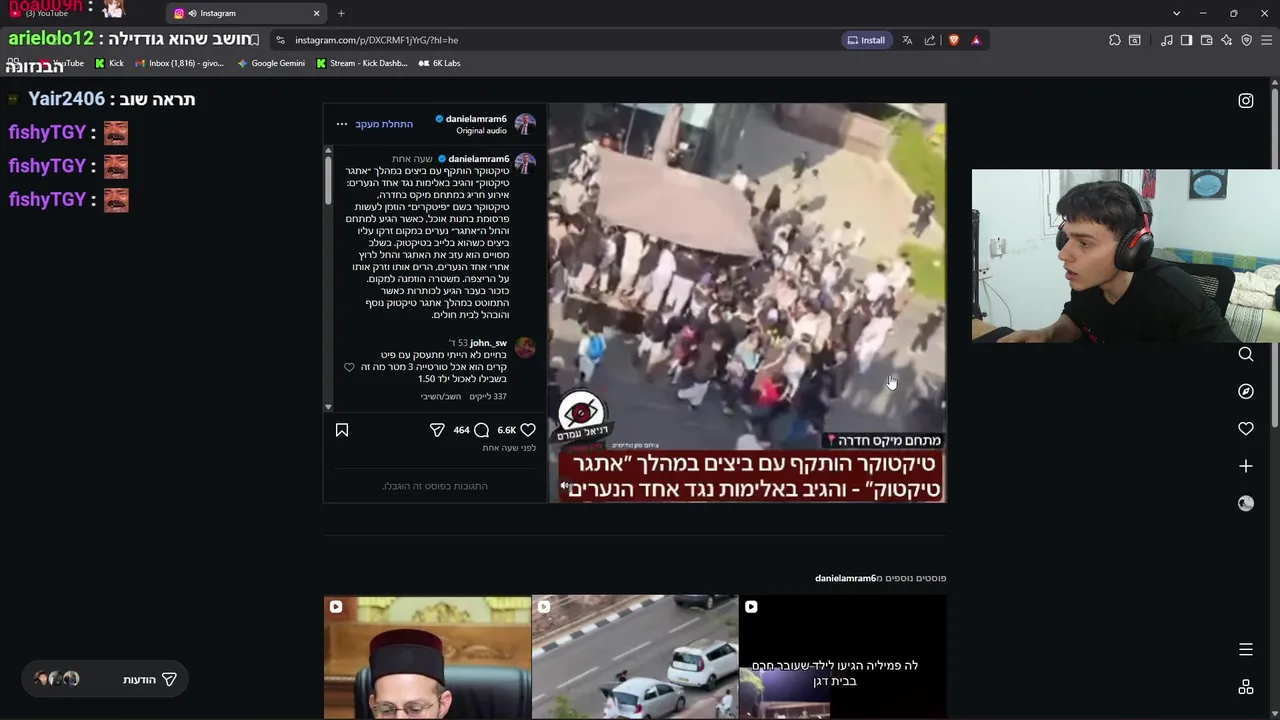Viewport: 1280px width, 720px height.
Task: Open the Meta apps grid icon
Action: [x=1246, y=687]
